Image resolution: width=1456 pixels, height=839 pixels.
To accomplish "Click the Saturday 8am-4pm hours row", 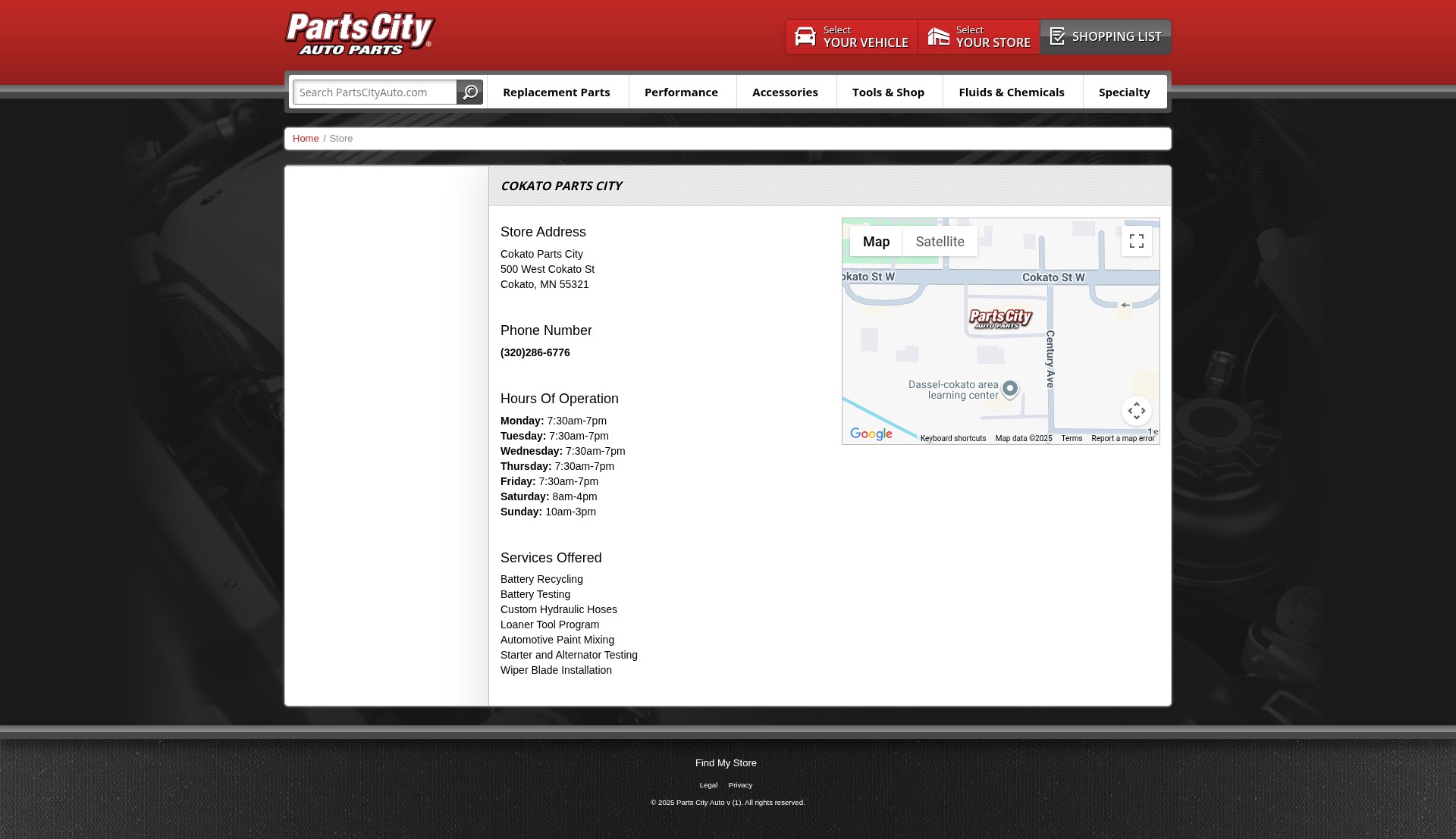I will [549, 497].
